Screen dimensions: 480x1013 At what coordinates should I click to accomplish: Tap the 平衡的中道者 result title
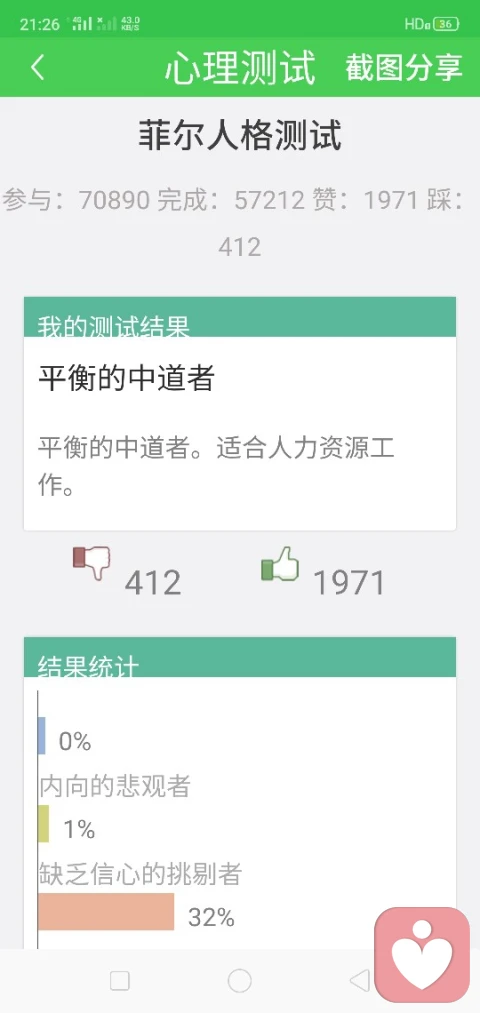tap(126, 379)
